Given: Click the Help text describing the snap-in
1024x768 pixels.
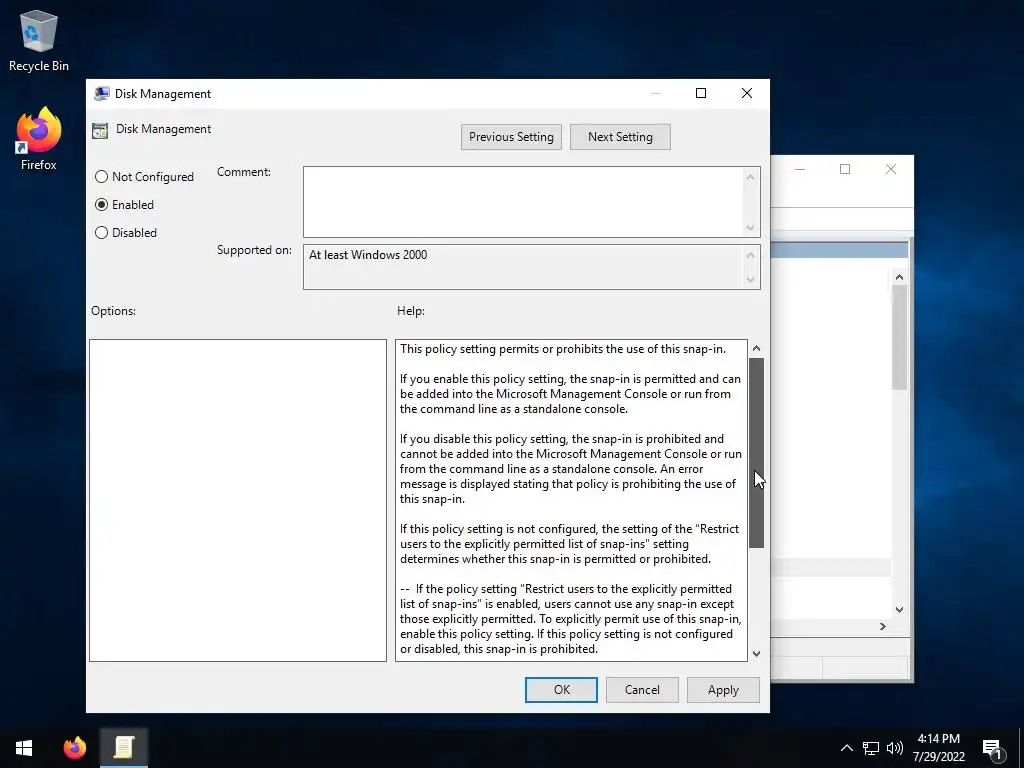Looking at the screenshot, I should tap(571, 499).
